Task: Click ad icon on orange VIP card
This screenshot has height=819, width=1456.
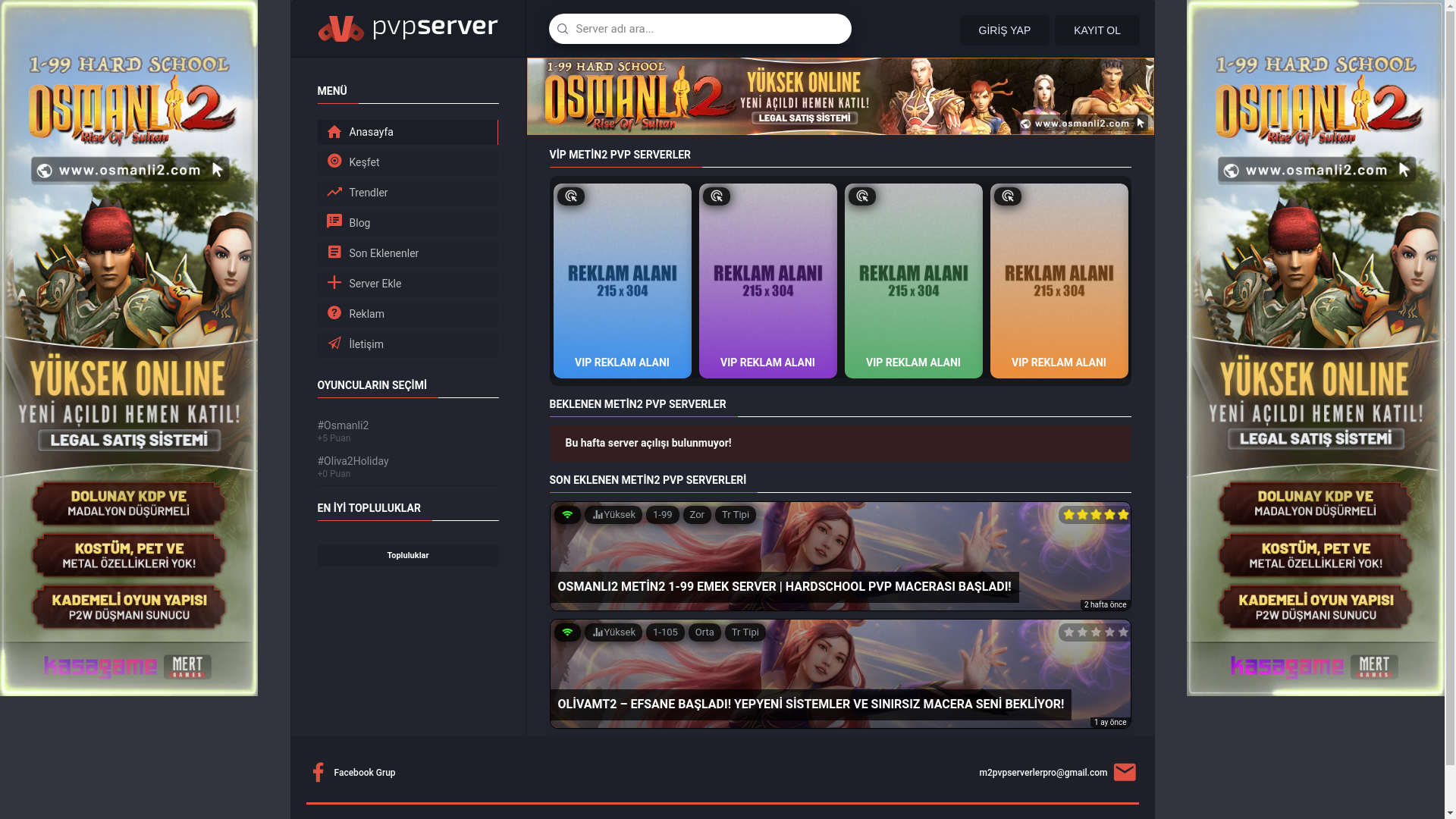Action: click(1008, 196)
